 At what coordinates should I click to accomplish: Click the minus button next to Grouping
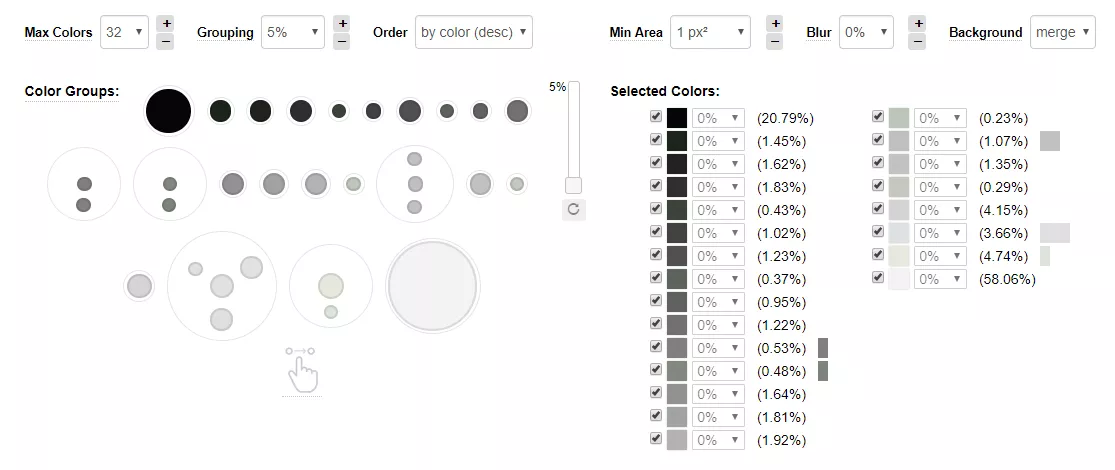click(x=342, y=41)
